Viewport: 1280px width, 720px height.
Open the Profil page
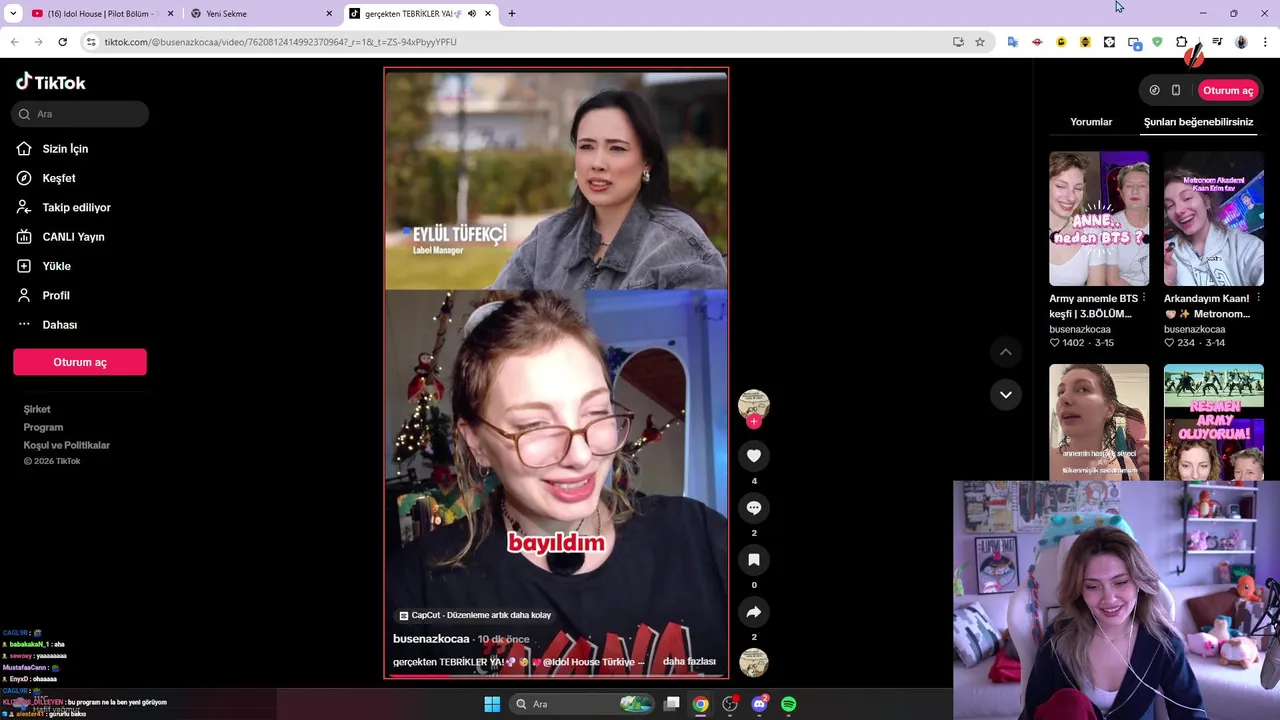(56, 295)
